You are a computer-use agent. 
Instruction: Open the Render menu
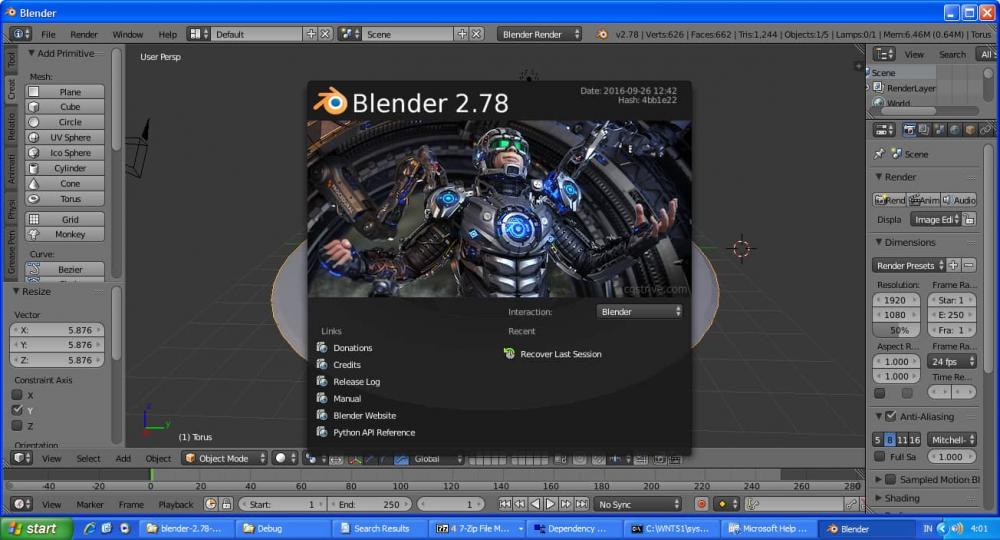coord(84,34)
